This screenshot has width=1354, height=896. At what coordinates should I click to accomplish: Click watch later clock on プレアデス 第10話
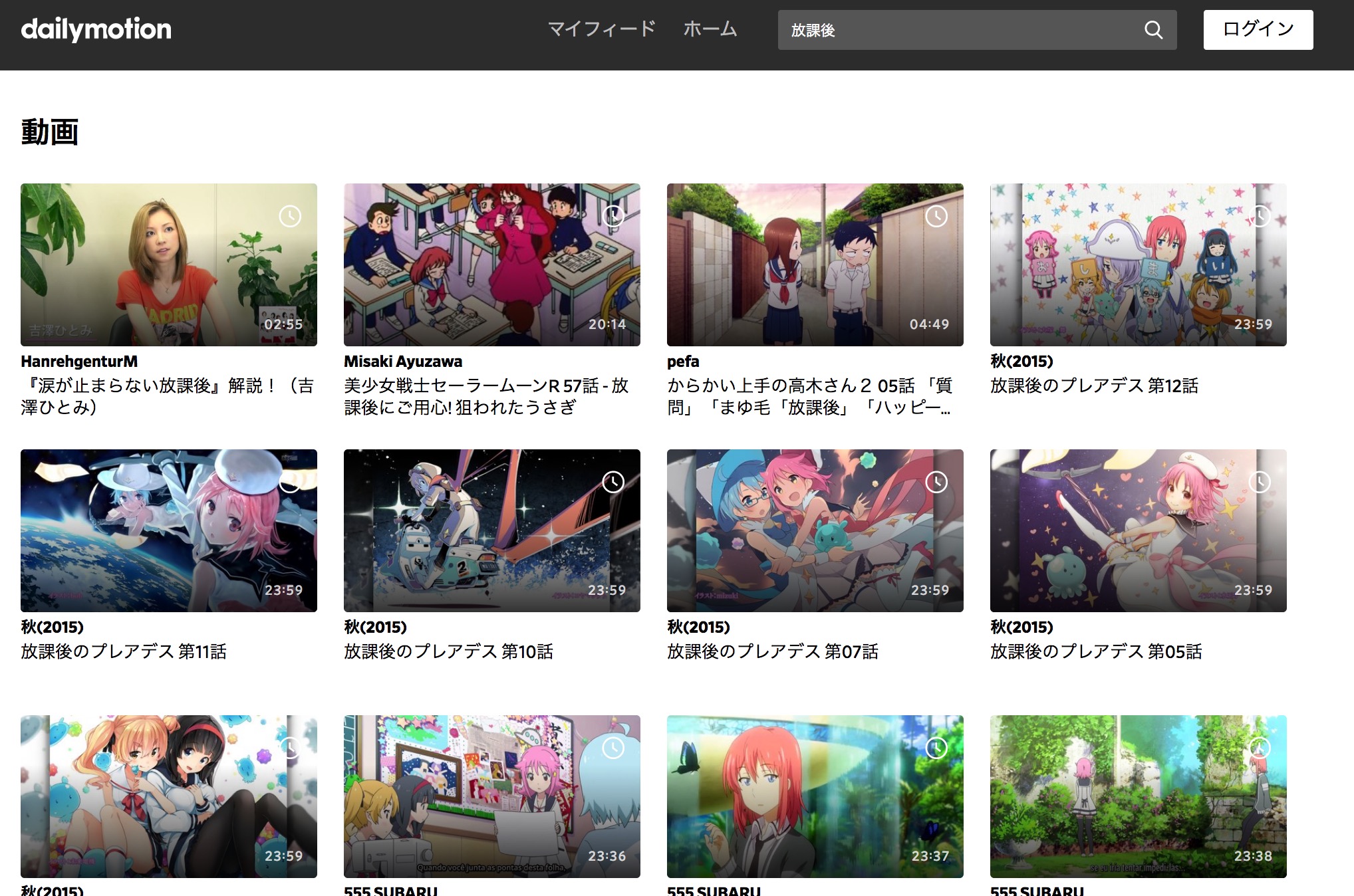pos(613,482)
